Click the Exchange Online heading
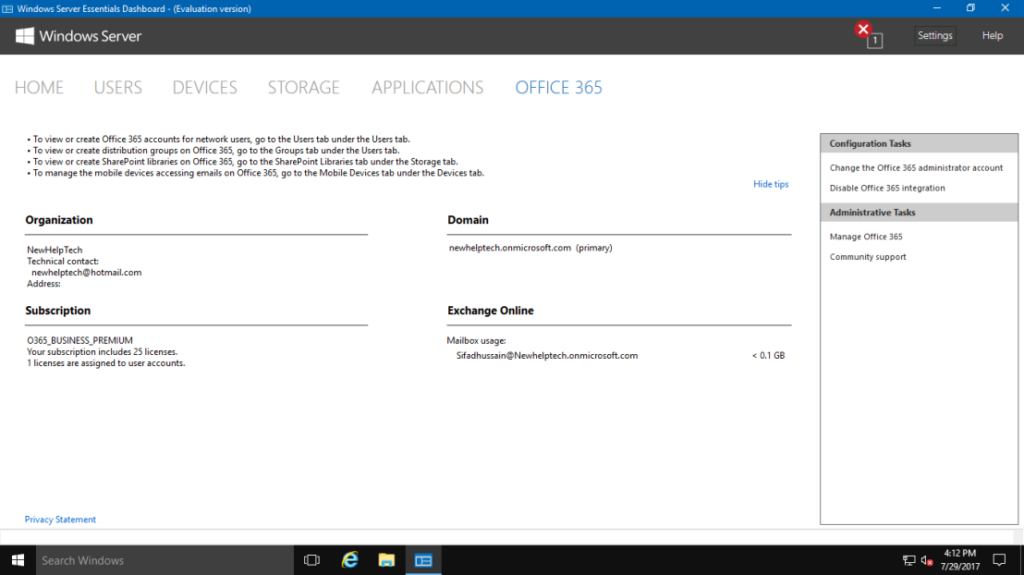Viewport: 1024px width, 575px height. coord(490,311)
